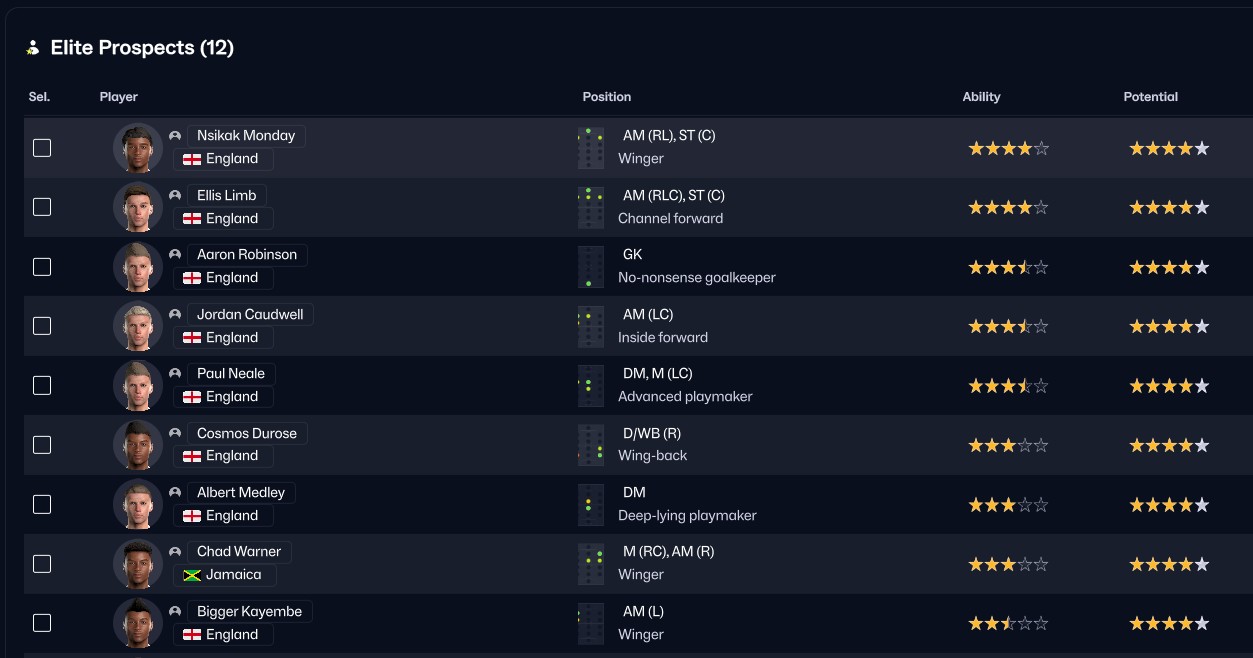
Task: Open Nsikak Monday's position pitch icon
Action: tap(591, 148)
